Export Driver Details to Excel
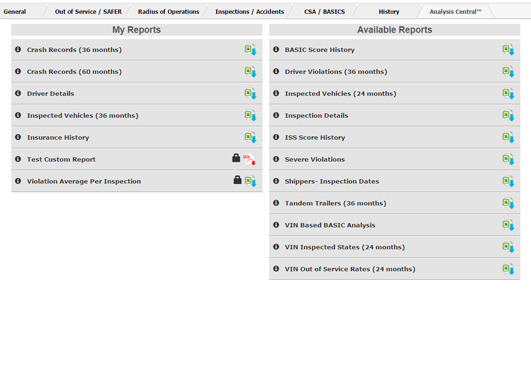Image resolution: width=531 pixels, height=375 pixels. coord(251,93)
